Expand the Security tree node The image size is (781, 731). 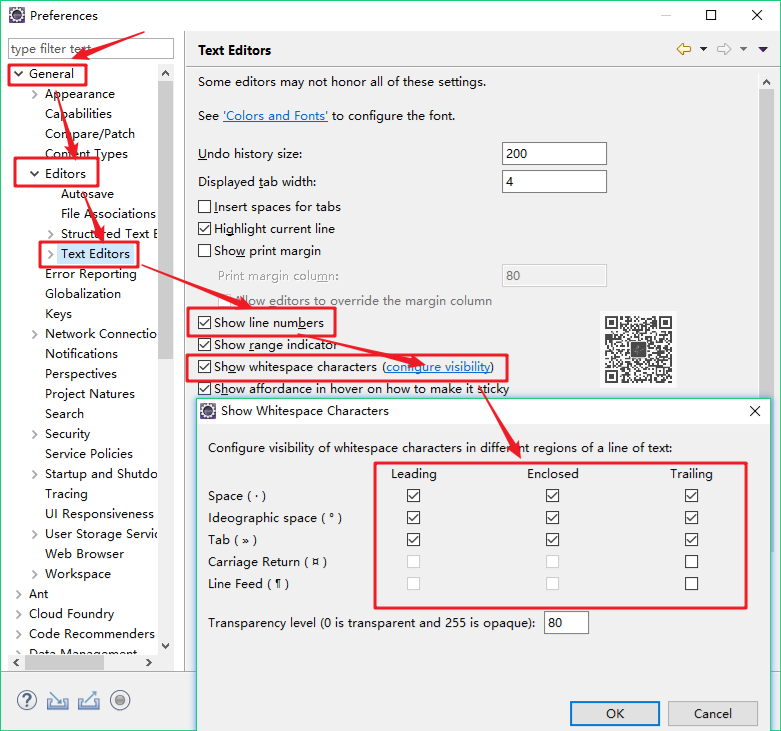[x=34, y=434]
